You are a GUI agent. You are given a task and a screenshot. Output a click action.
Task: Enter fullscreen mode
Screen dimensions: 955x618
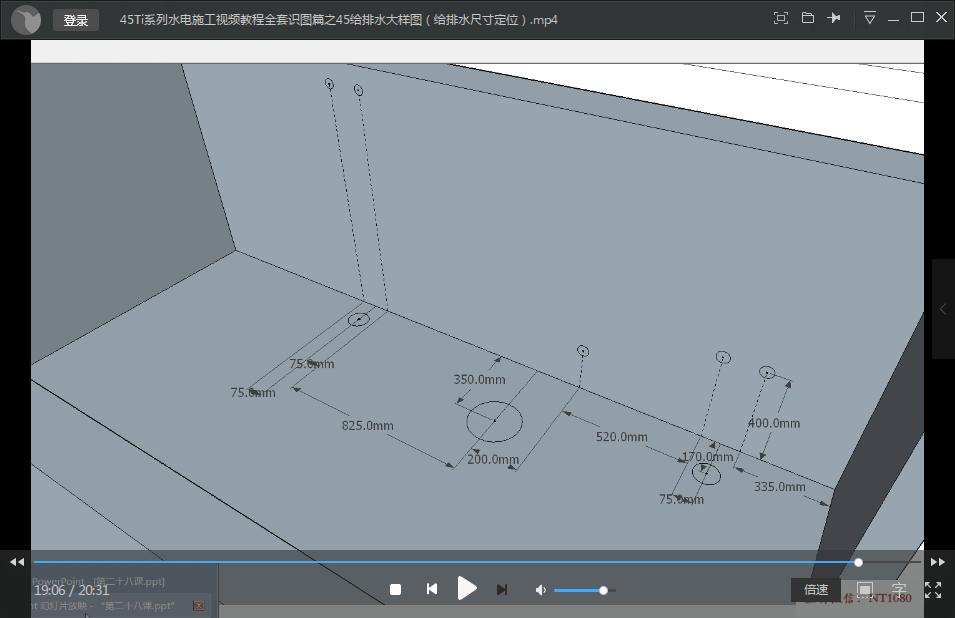933,590
